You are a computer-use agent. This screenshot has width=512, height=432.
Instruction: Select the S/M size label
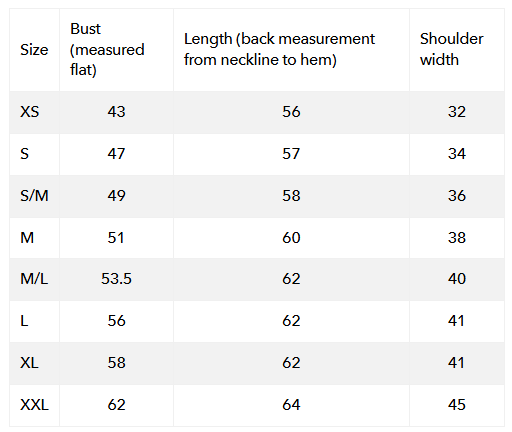[34, 196]
